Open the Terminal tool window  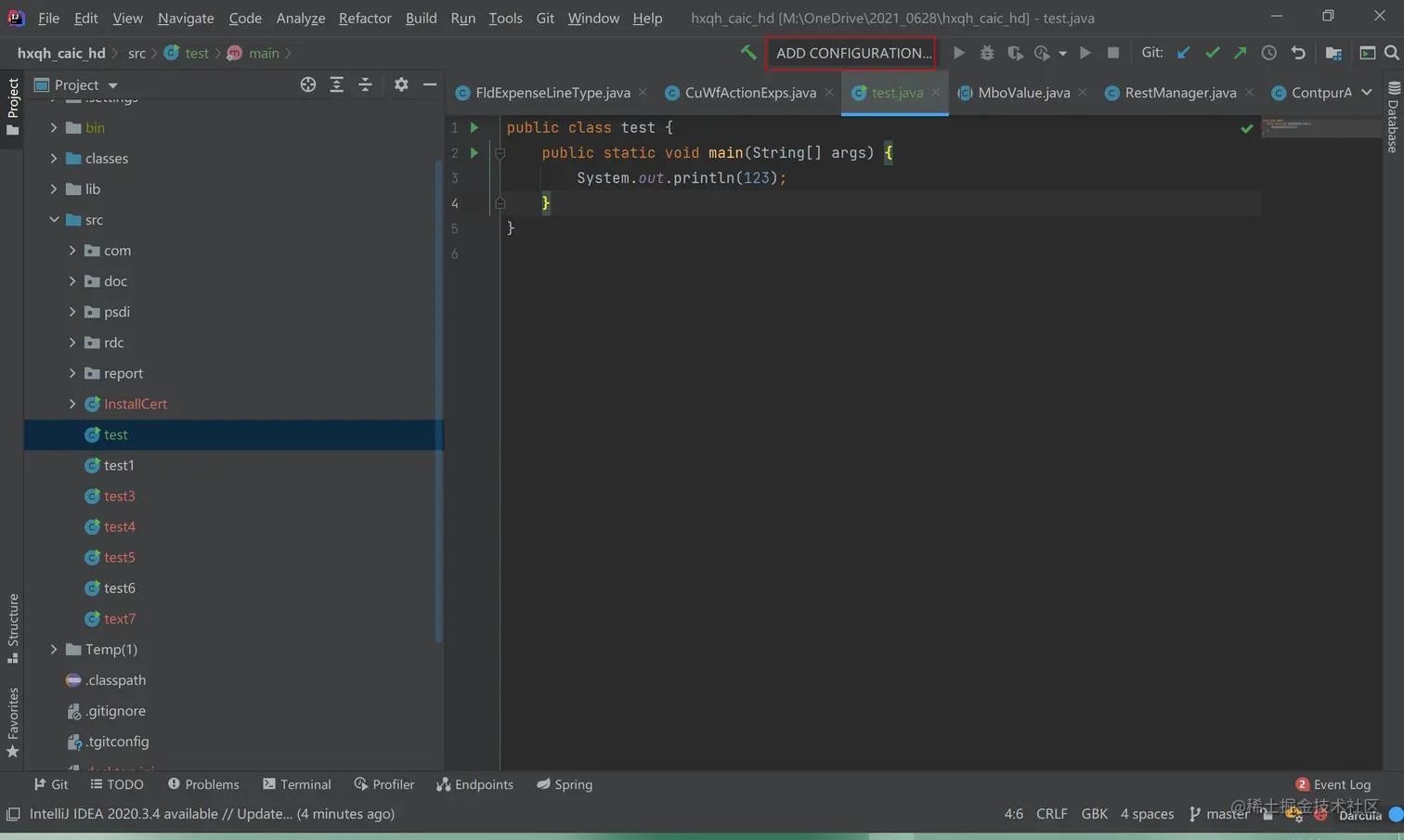pos(297,784)
